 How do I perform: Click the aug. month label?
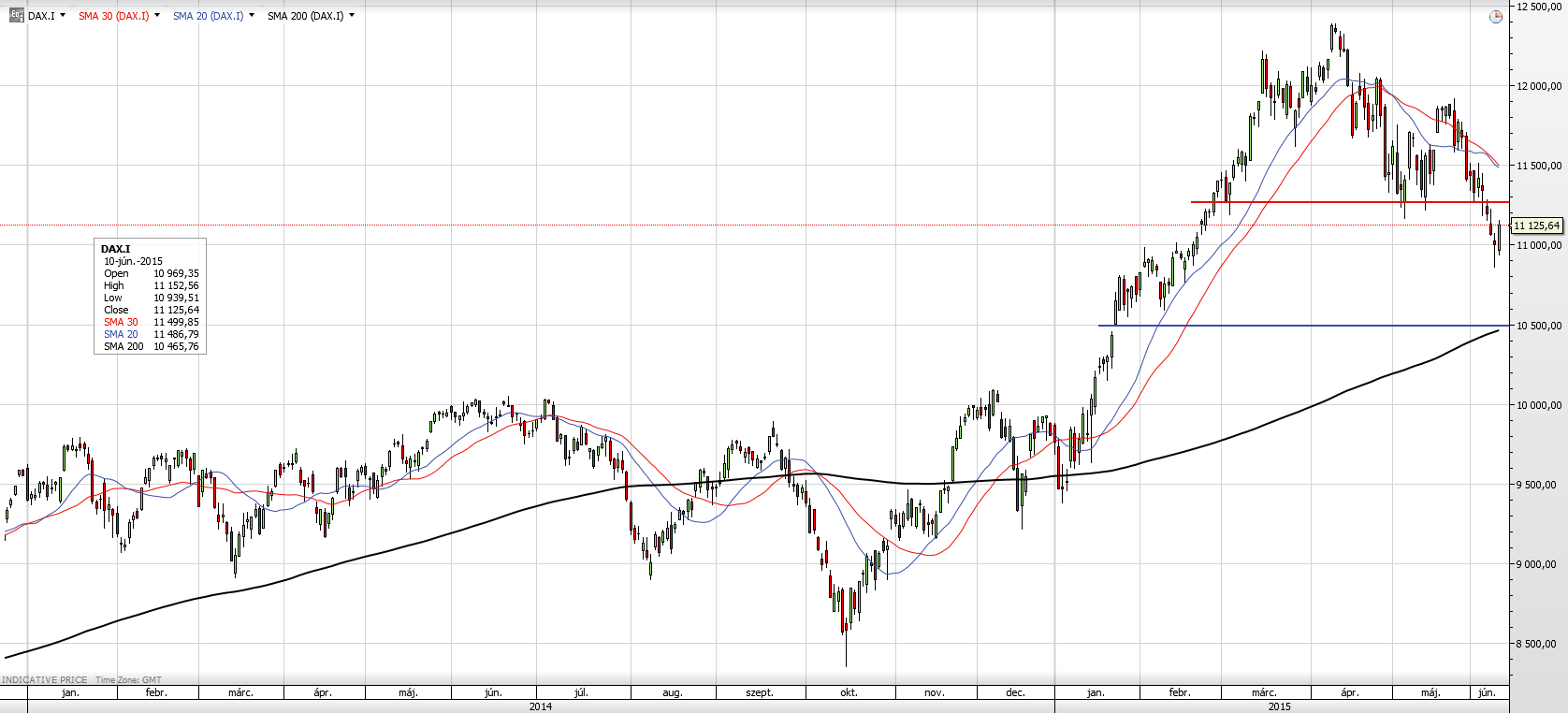673,692
